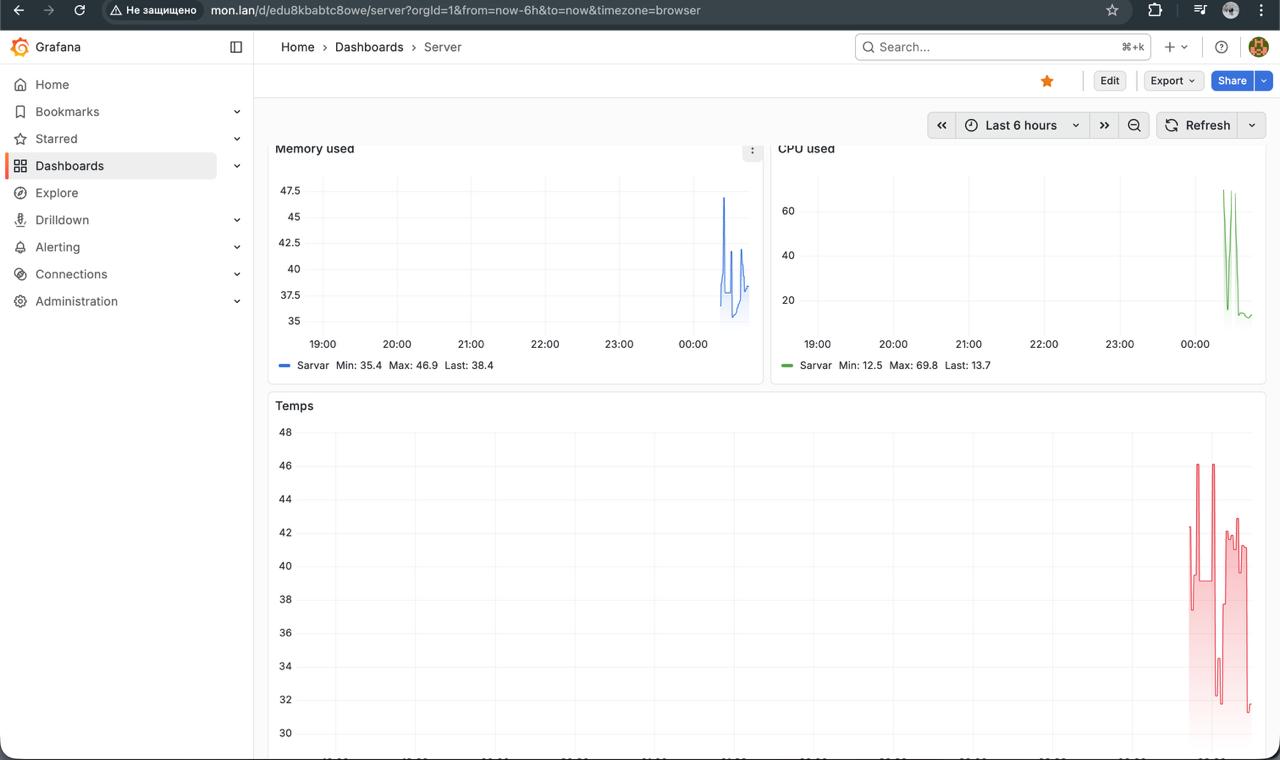
Task: Click the Sarvar green legend color swatch
Action: [x=787, y=366]
